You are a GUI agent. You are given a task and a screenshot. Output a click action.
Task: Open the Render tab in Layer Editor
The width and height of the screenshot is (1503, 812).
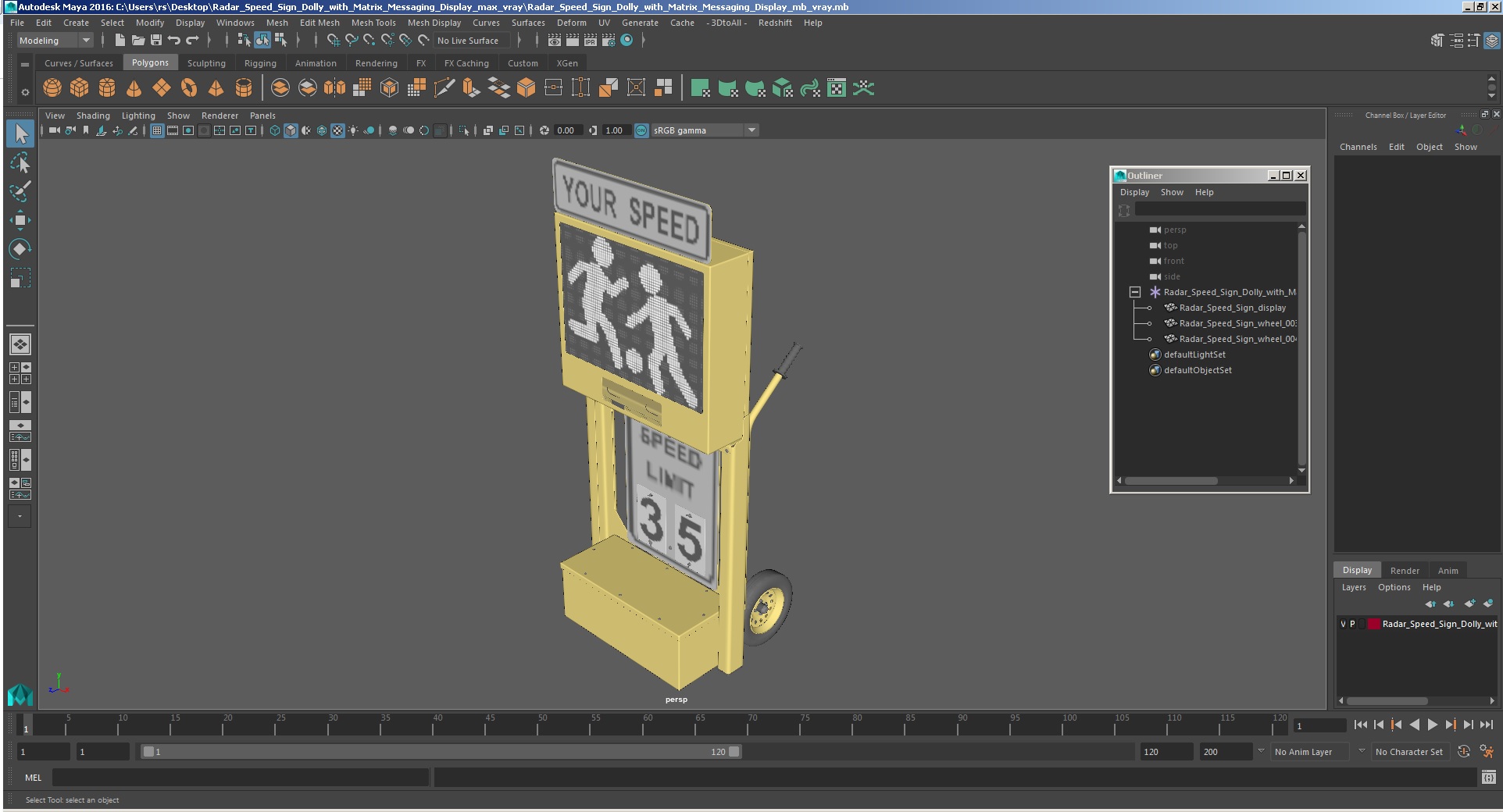pos(1405,571)
